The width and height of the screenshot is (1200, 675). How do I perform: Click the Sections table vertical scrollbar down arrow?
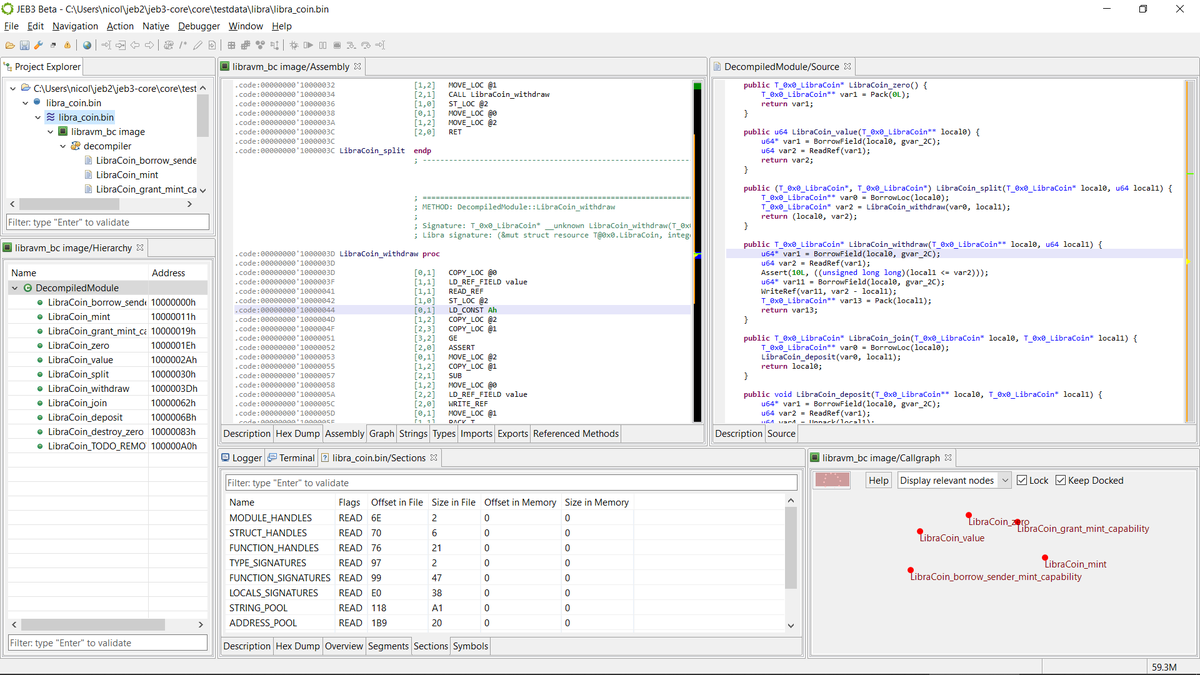click(x=790, y=626)
